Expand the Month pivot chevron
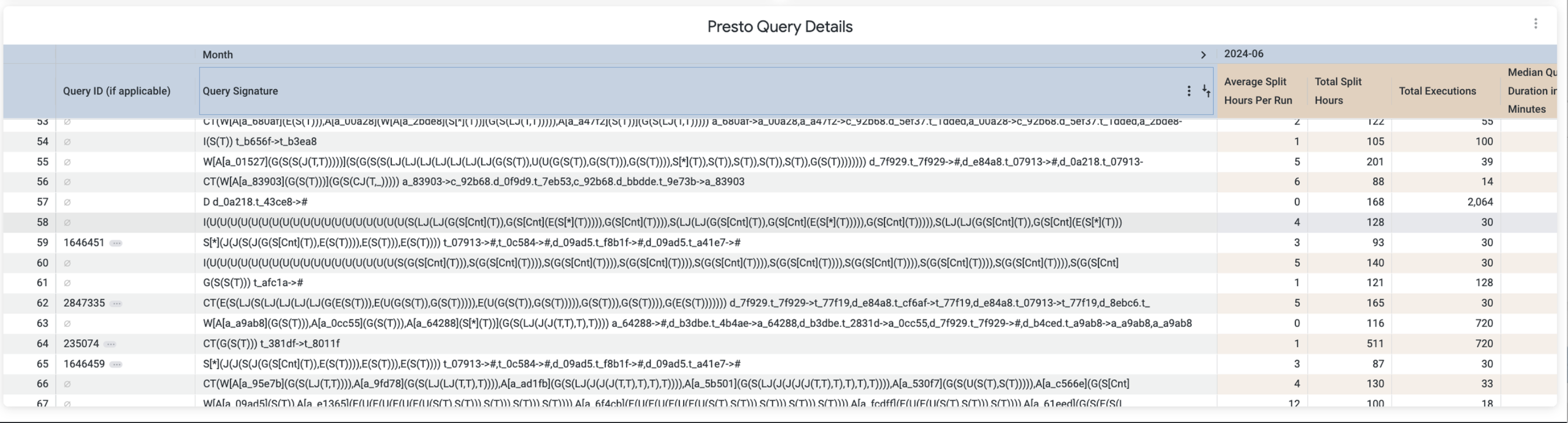The image size is (1568, 423). [1203, 55]
